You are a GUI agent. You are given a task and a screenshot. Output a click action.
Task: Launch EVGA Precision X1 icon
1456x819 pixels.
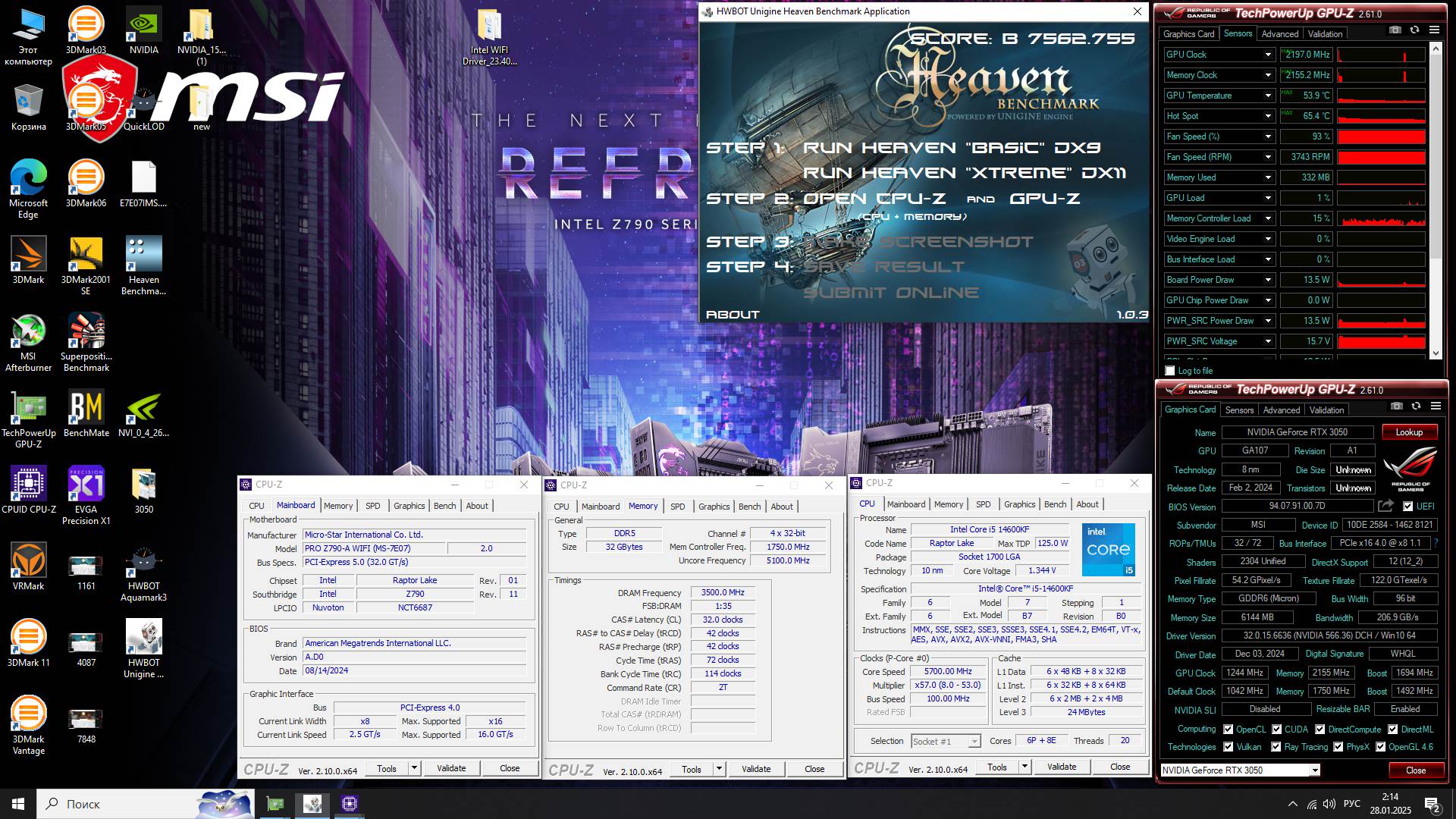tap(86, 495)
